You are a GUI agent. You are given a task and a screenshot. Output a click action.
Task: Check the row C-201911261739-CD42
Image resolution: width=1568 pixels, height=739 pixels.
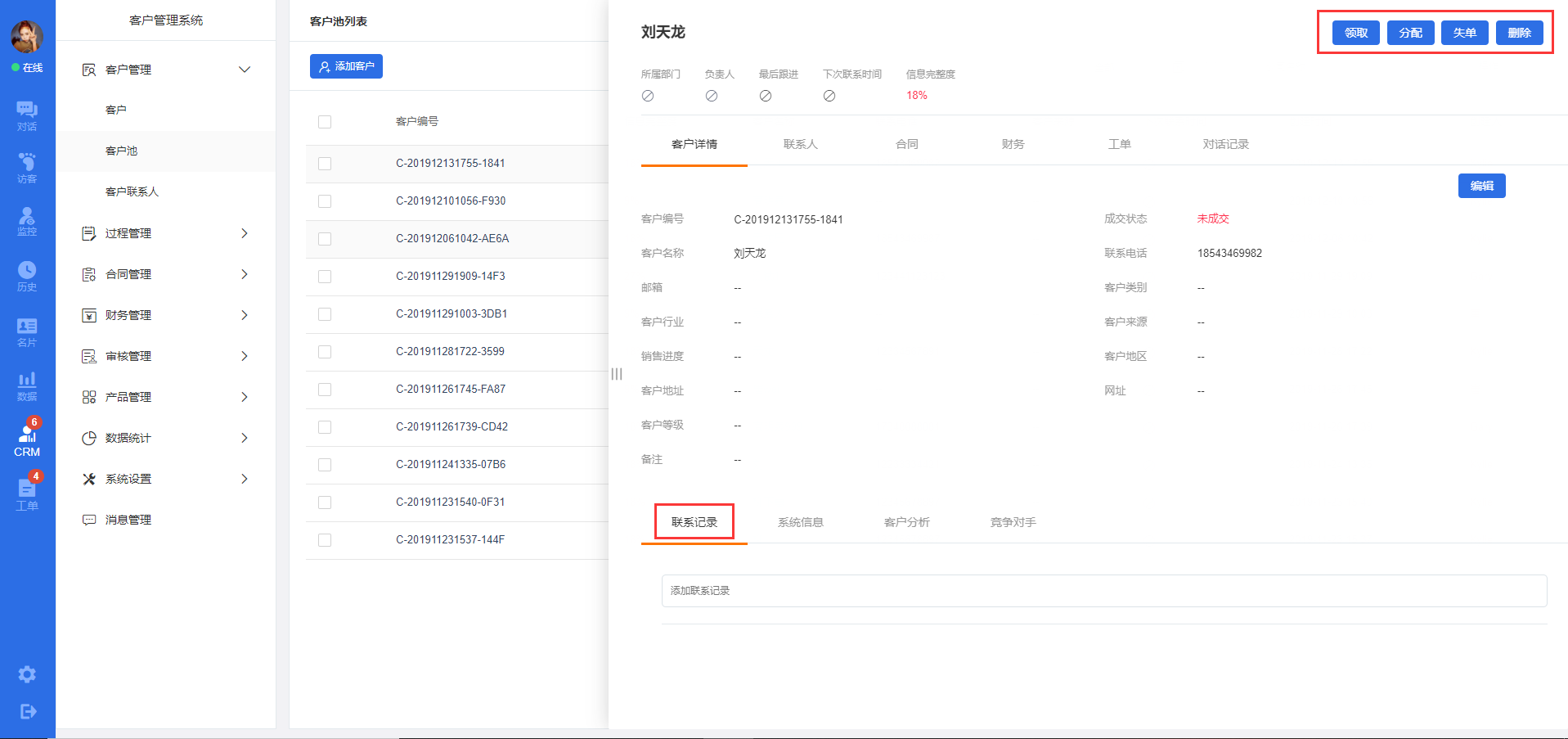(x=325, y=427)
